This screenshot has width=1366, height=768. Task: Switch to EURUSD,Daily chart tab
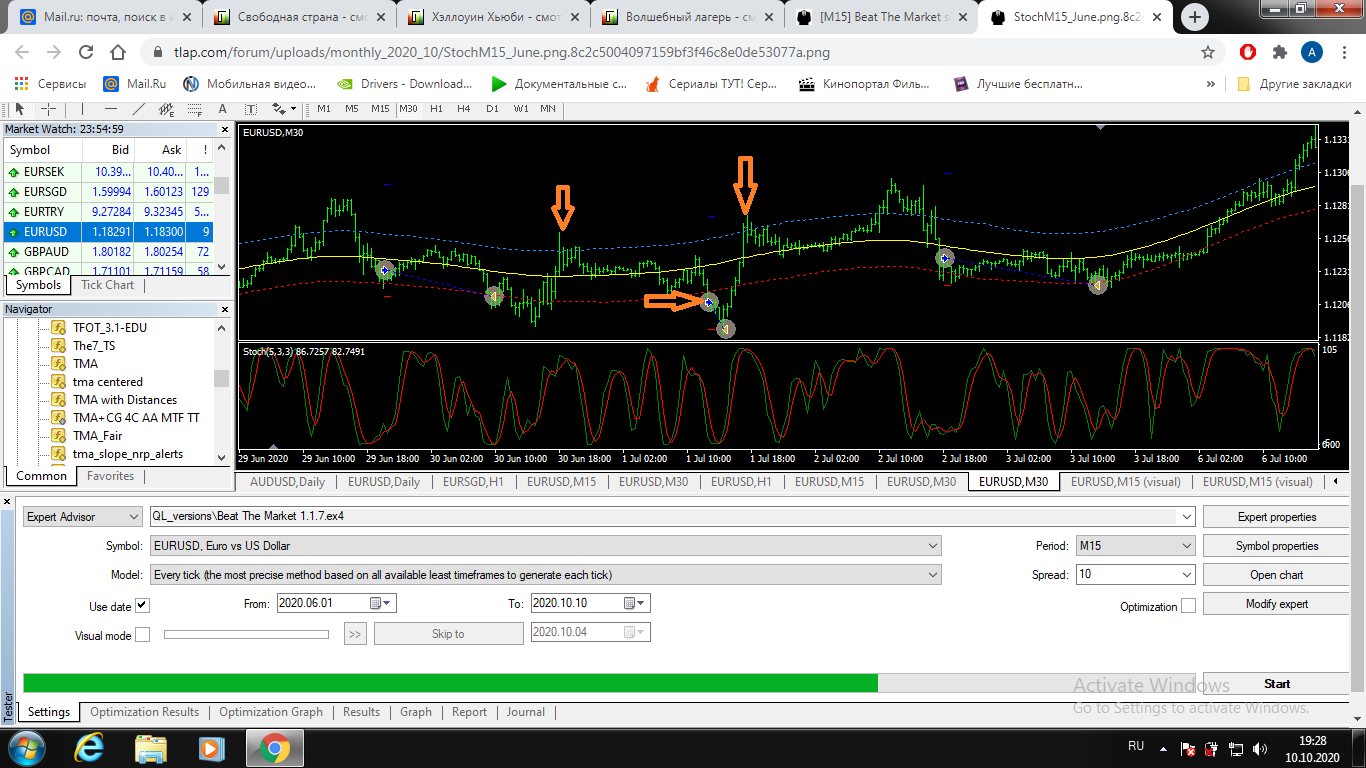click(384, 482)
